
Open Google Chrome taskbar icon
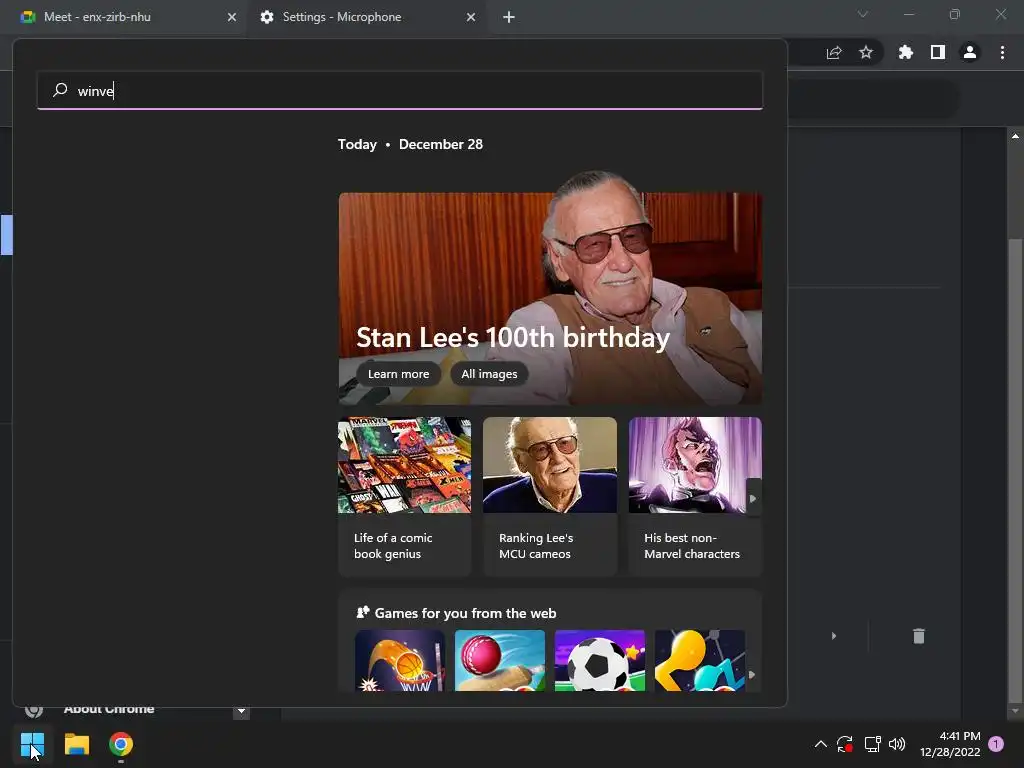121,744
